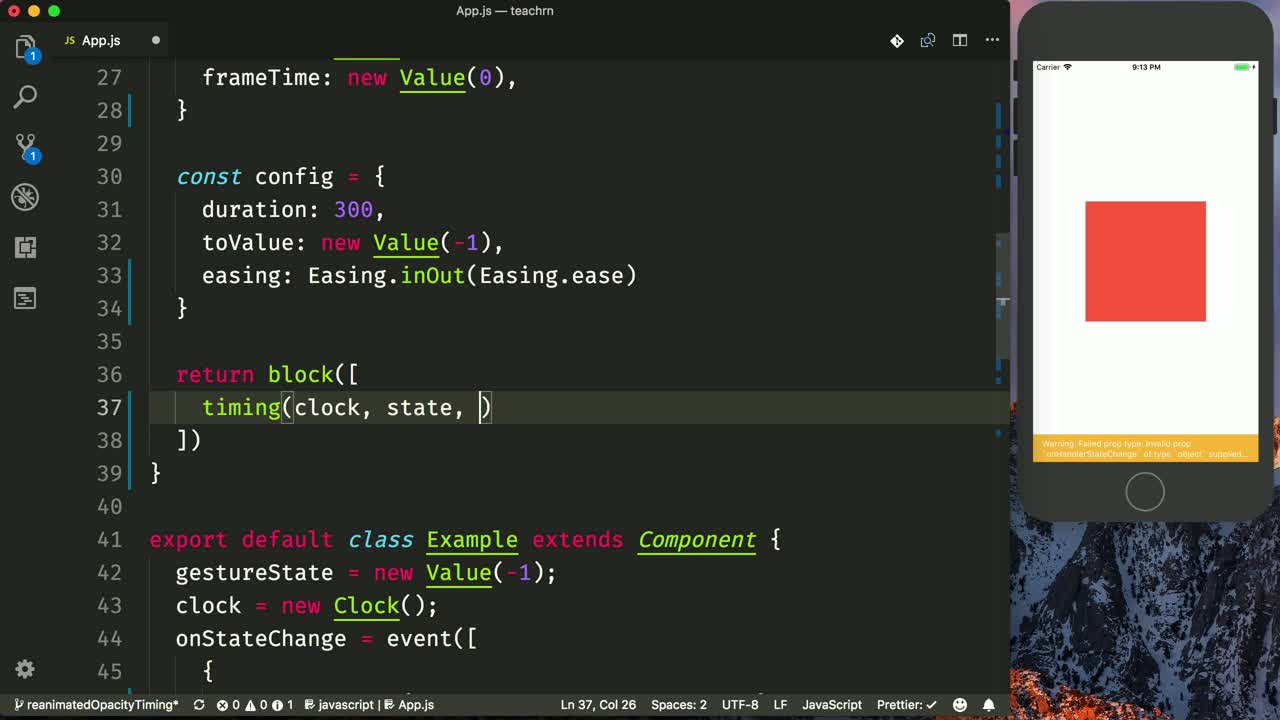Screen dimensions: 1280x720
Task: Open the Explorer view in activity bar
Action: [x=25, y=48]
